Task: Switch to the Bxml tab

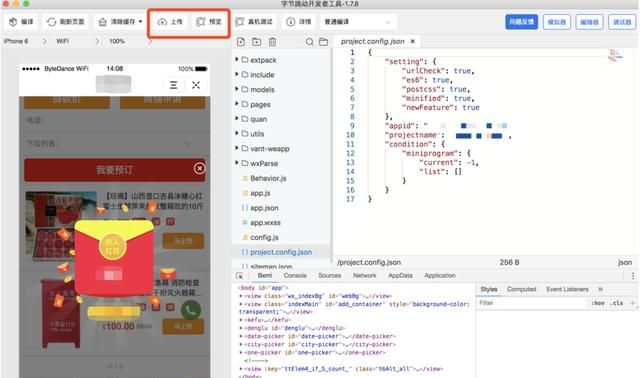Action: point(265,276)
